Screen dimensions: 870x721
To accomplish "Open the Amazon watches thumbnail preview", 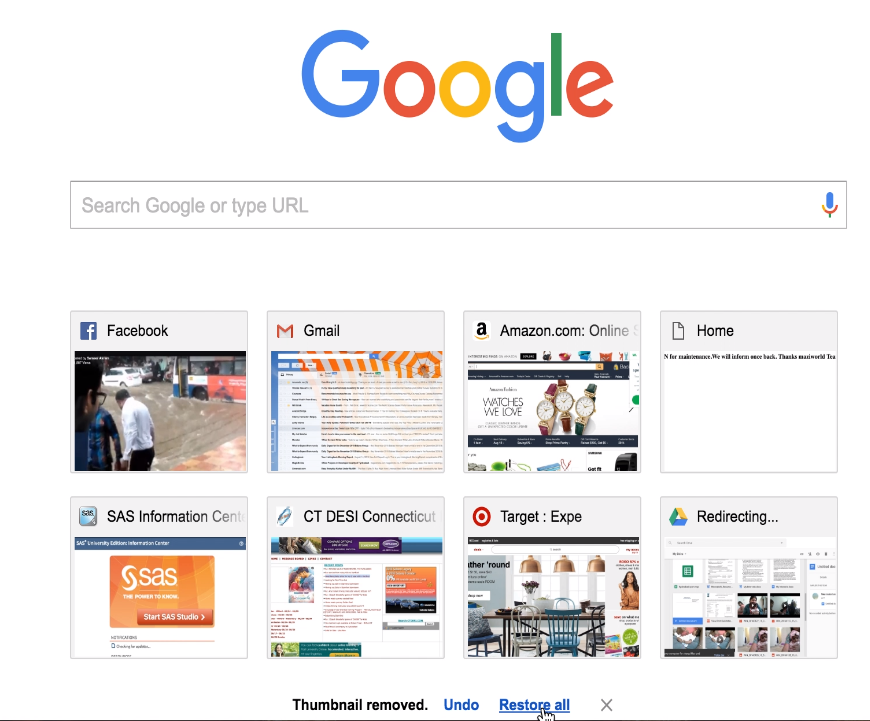I will click(553, 411).
